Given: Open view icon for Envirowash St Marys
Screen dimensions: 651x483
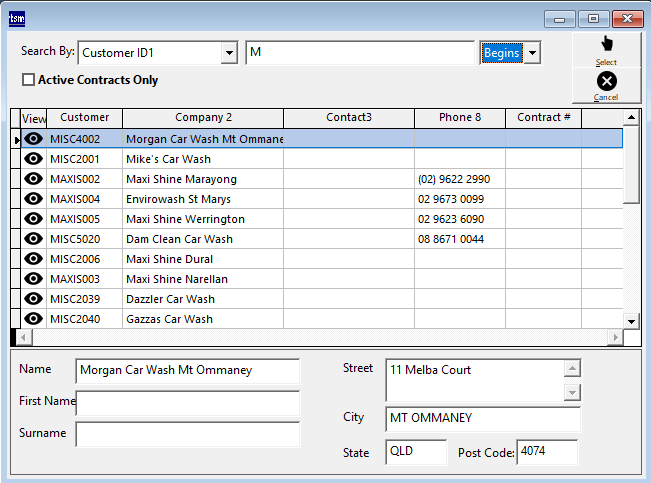Looking at the screenshot, I should tap(33, 199).
